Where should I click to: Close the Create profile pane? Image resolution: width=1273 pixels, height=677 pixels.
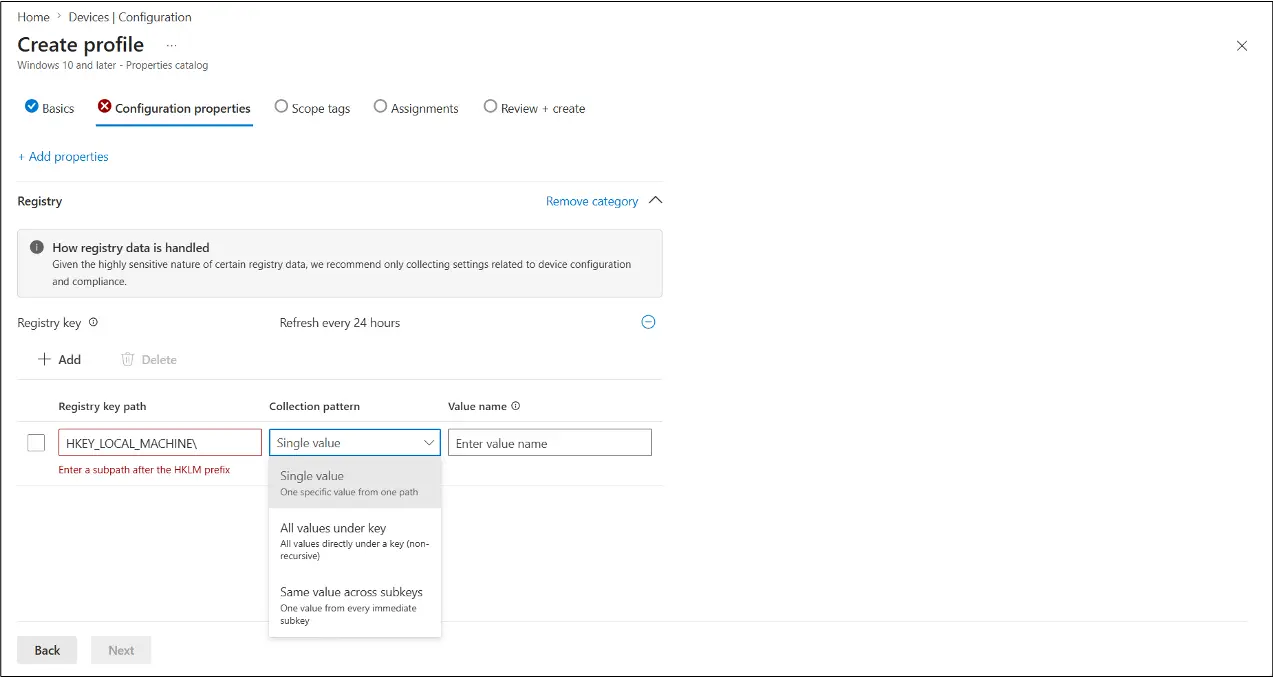click(1242, 46)
